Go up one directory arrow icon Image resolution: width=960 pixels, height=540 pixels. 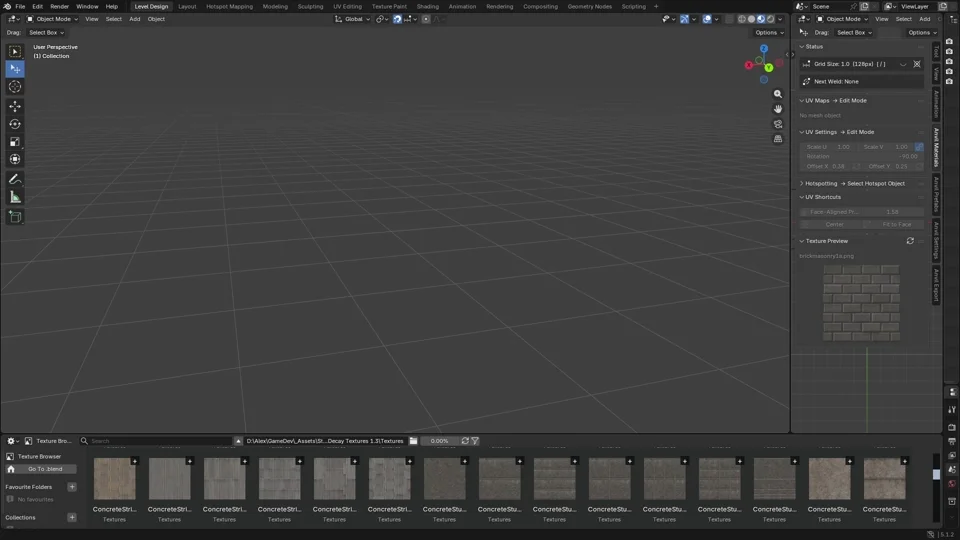pyautogui.click(x=238, y=441)
